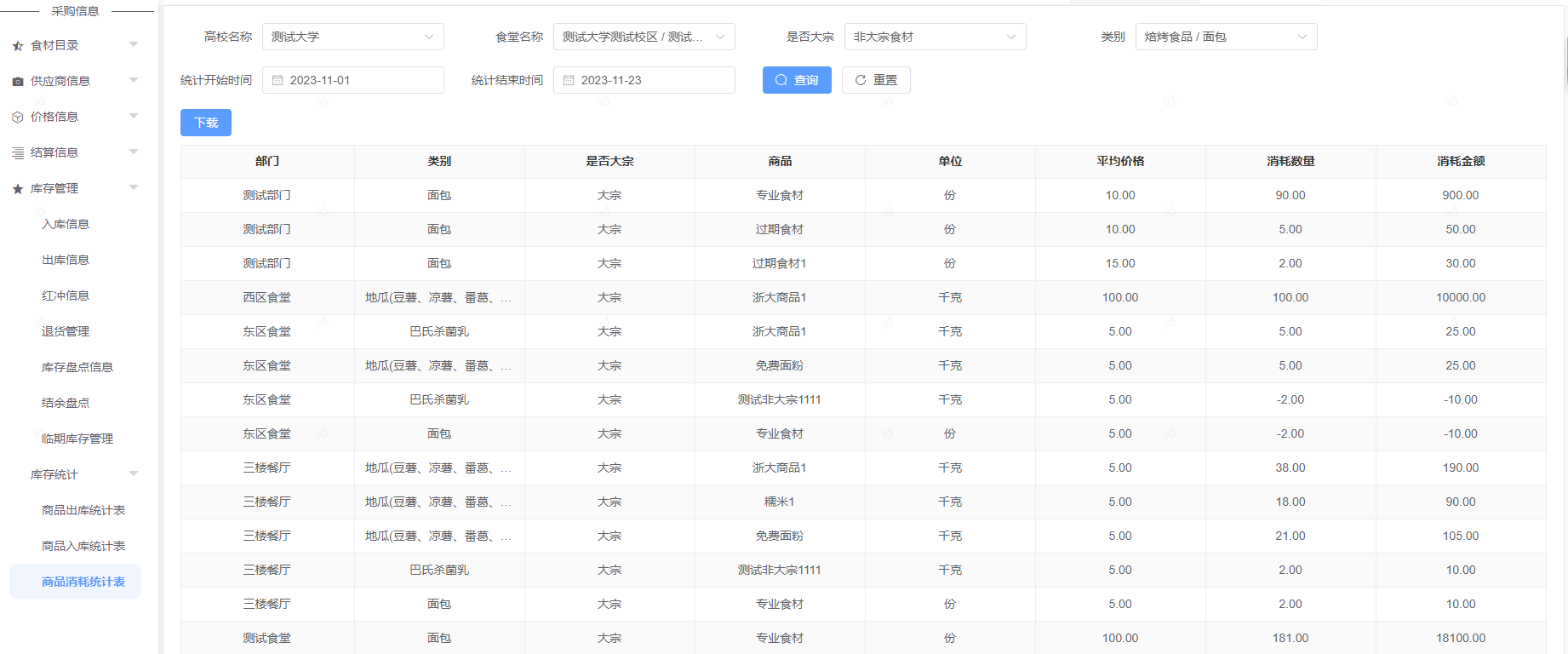Click the 过期食材1 product cell
The width and height of the screenshot is (1568, 654).
coord(780,263)
